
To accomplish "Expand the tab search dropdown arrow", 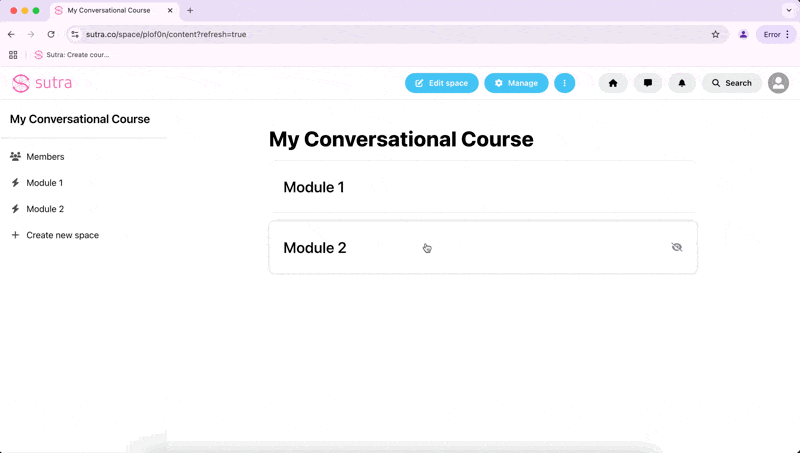I will pyautogui.click(x=789, y=10).
